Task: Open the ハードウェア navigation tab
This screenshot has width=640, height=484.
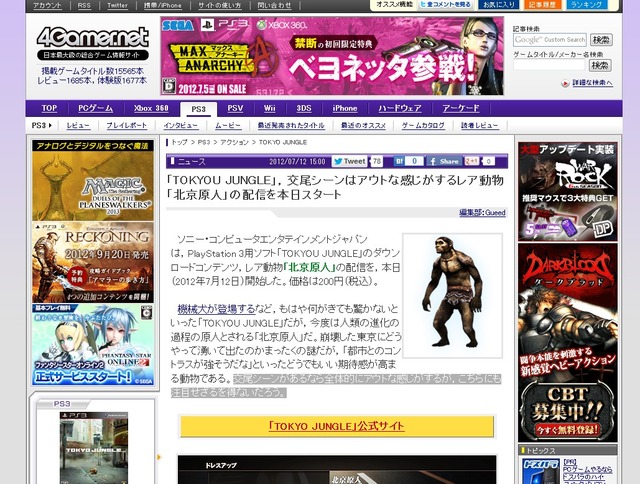Action: [400, 108]
